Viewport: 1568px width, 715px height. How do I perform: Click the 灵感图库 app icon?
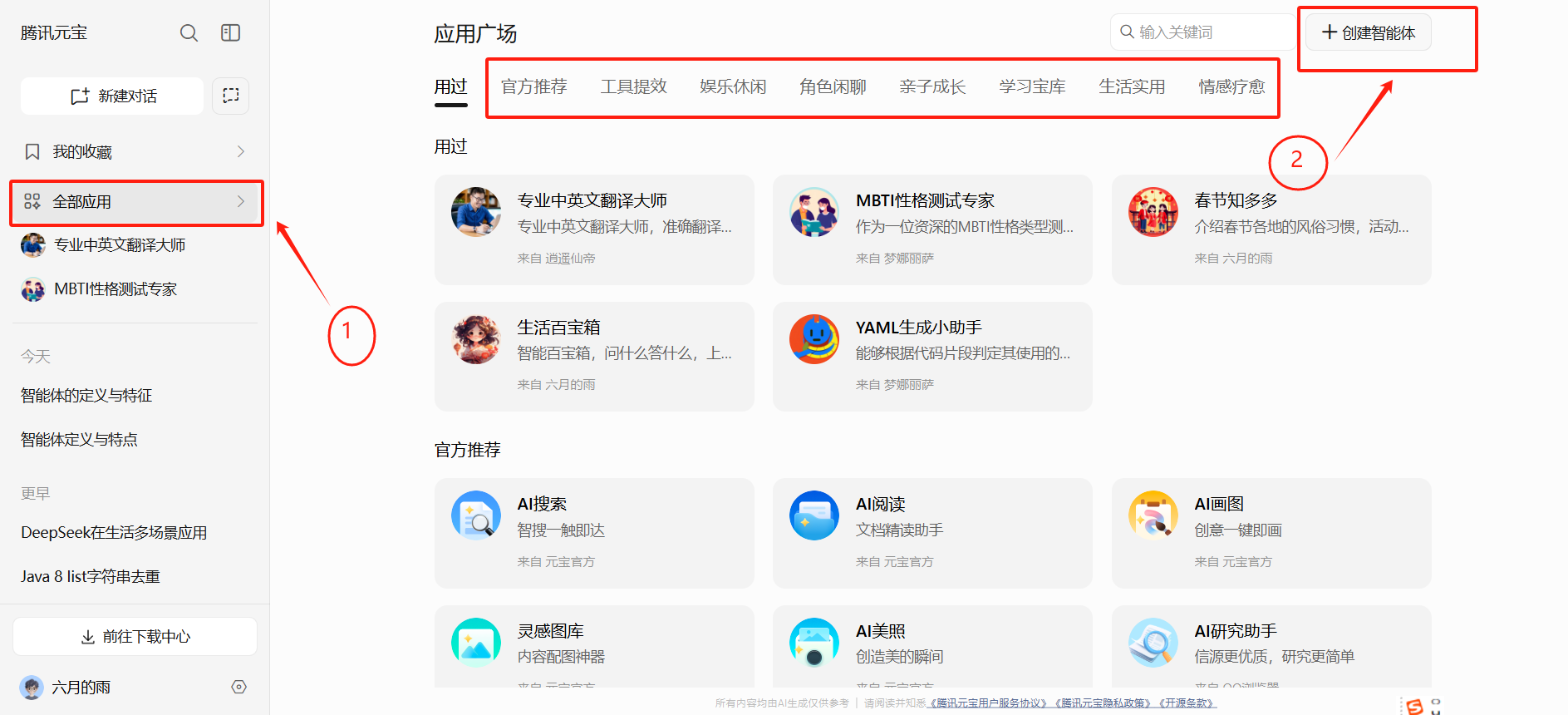coord(476,643)
